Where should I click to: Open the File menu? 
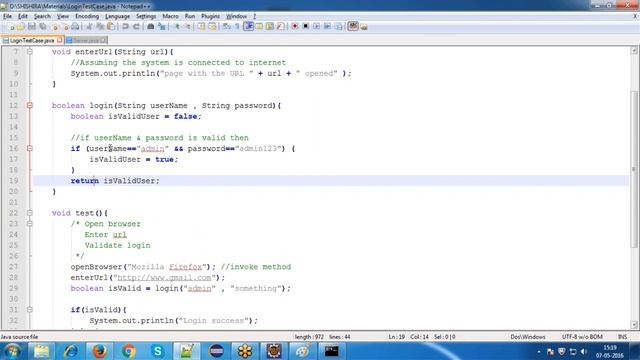[x=7, y=16]
